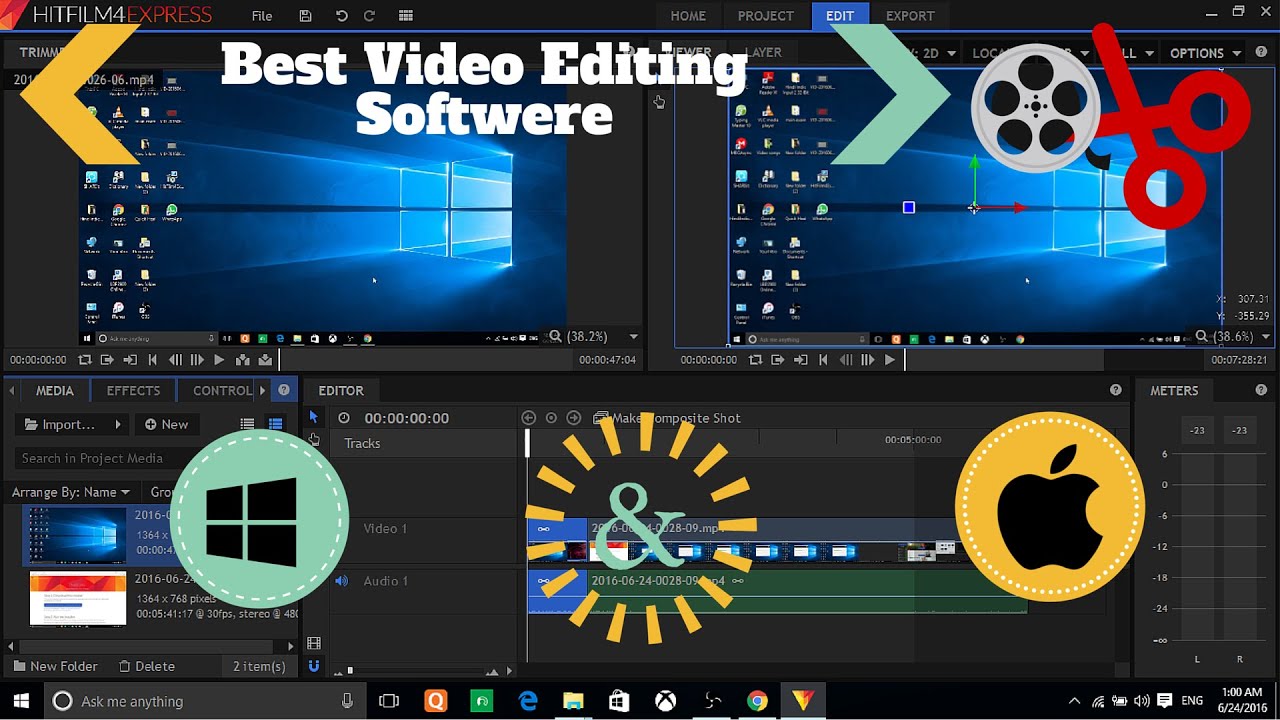Click the save project icon in top bar
Screen dimensions: 1280x720
(x=306, y=16)
